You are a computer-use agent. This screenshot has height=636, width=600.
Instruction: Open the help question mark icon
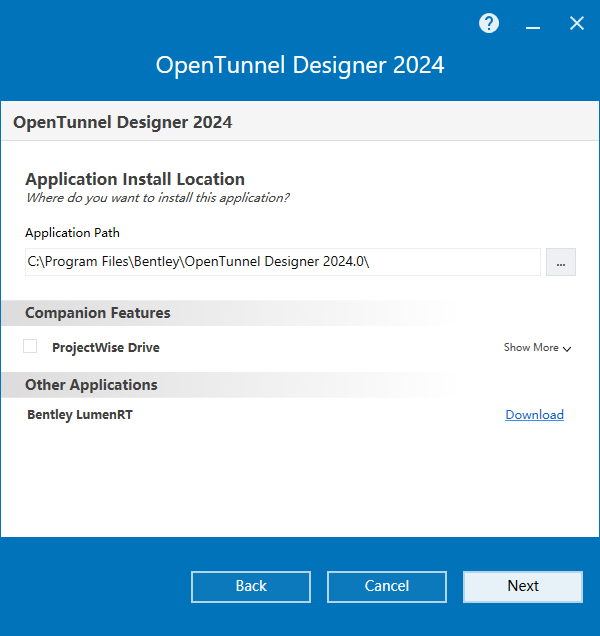[489, 24]
